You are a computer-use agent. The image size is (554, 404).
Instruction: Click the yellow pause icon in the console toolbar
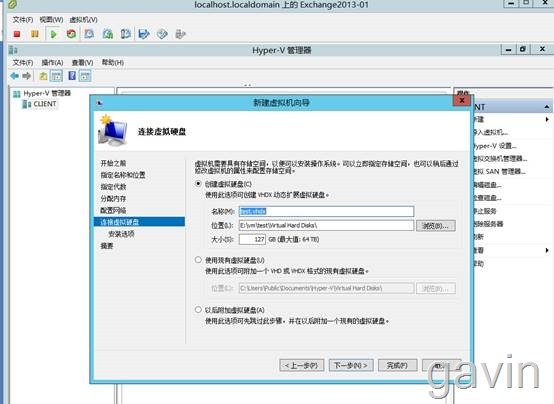click(35, 34)
